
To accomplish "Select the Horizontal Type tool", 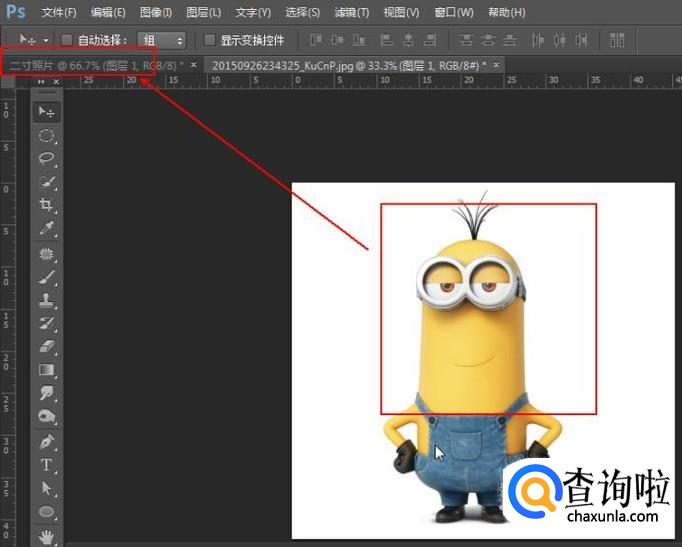I will point(46,465).
